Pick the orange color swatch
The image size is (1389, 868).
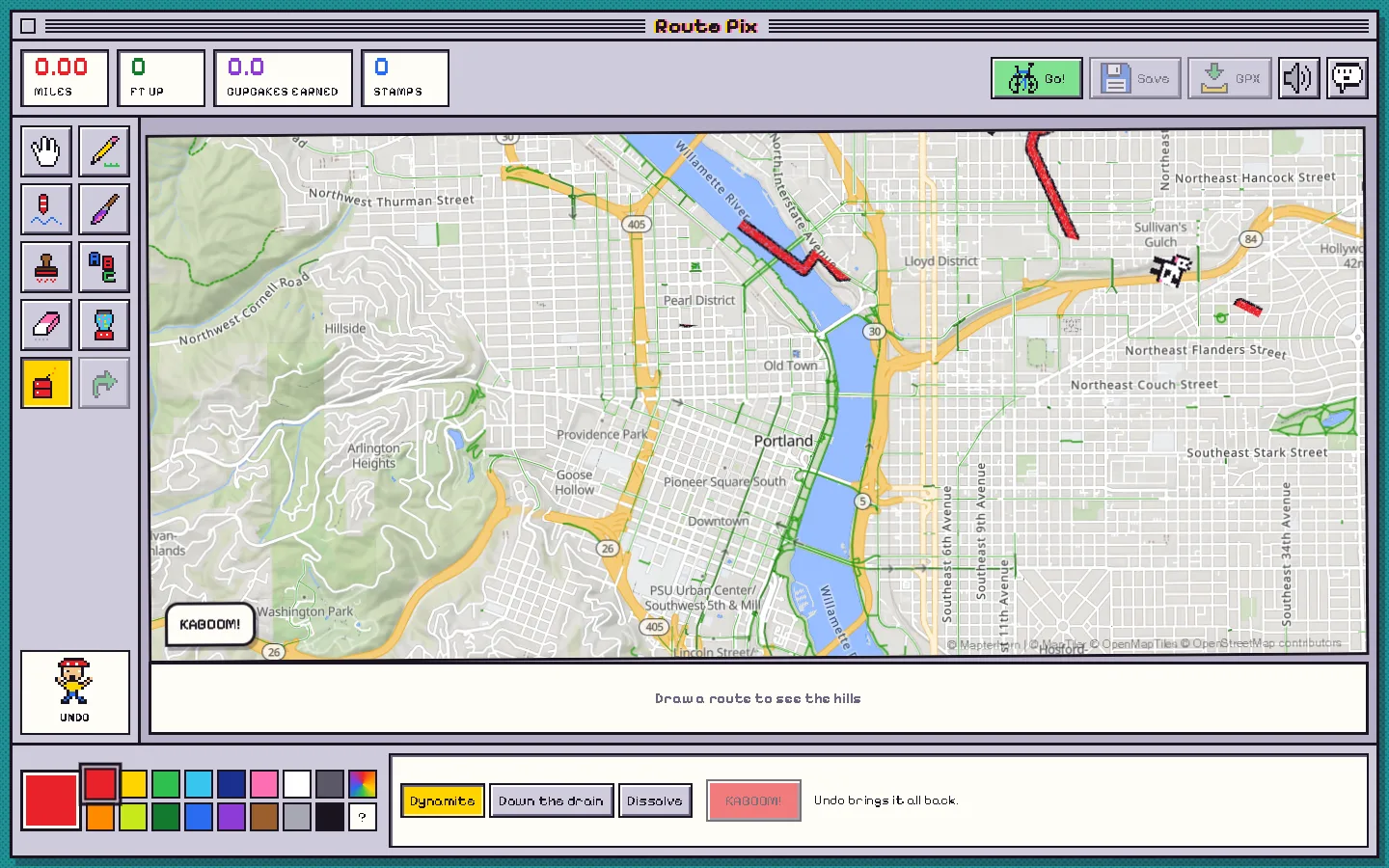pos(100,817)
